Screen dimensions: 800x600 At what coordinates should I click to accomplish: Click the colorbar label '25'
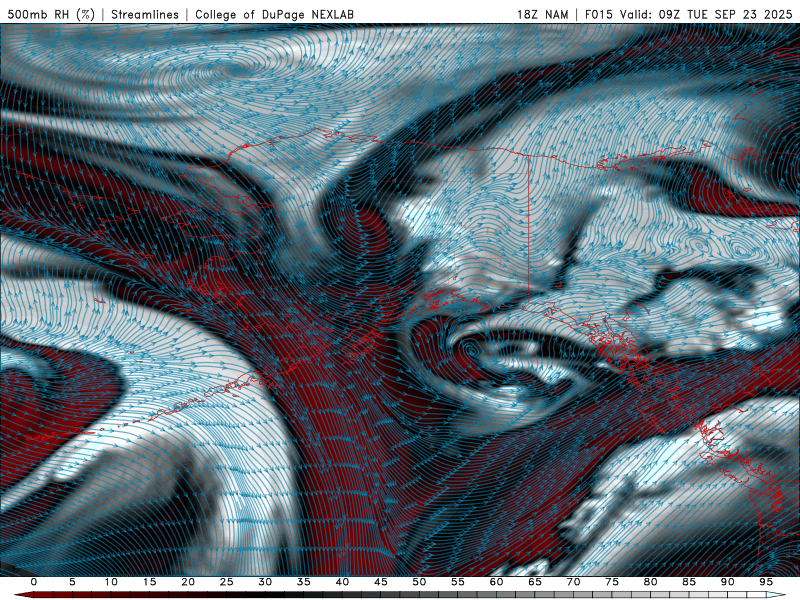[x=227, y=582]
